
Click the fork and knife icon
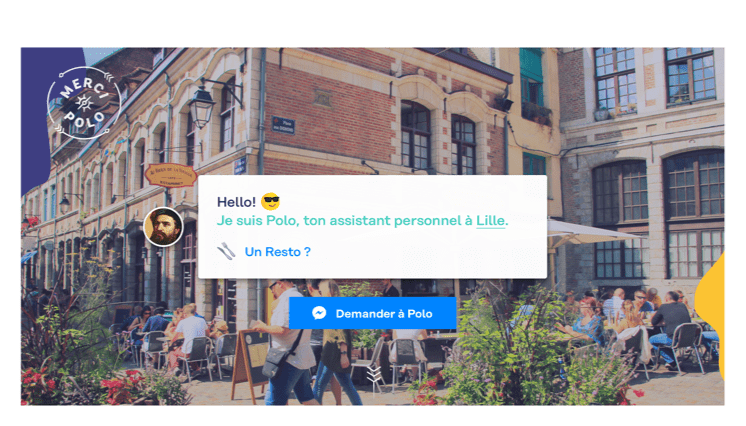click(226, 251)
